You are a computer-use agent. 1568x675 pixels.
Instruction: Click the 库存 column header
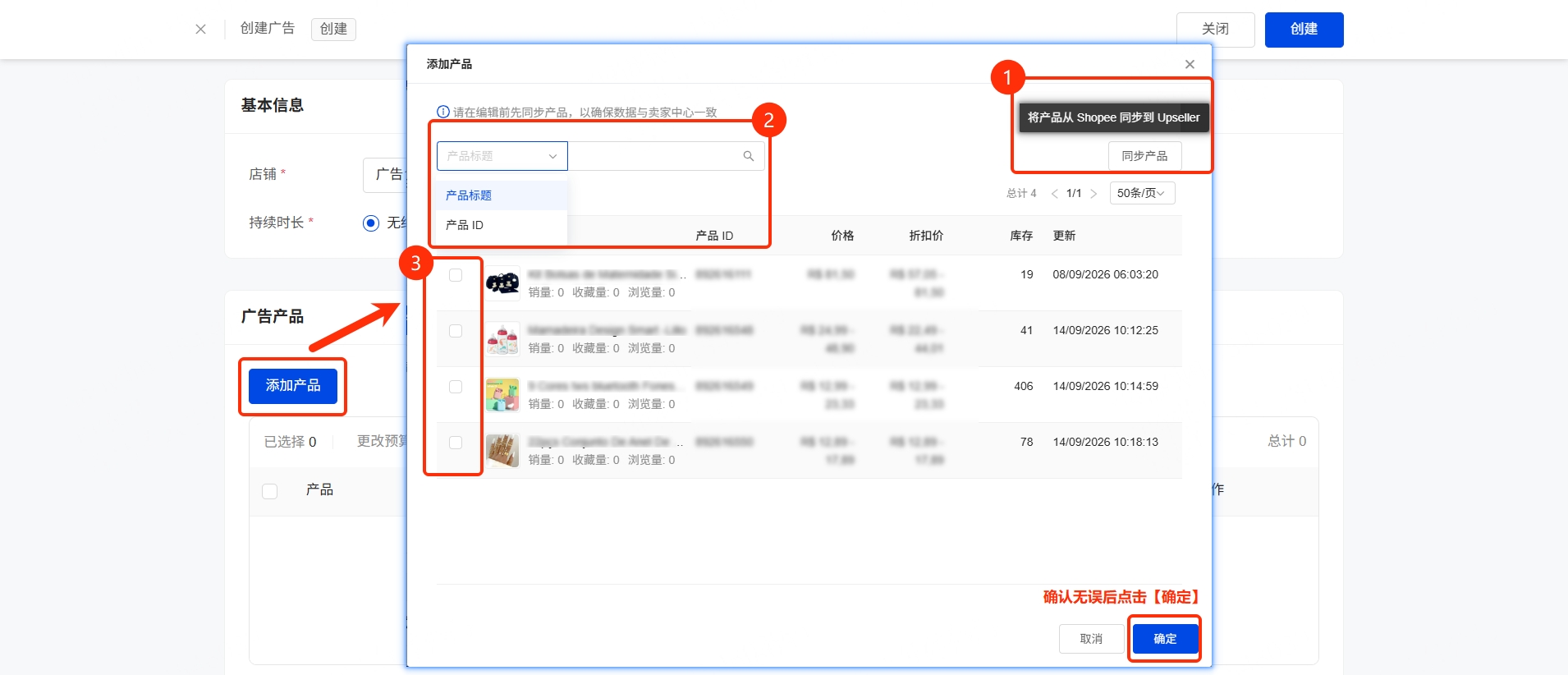coord(1021,236)
